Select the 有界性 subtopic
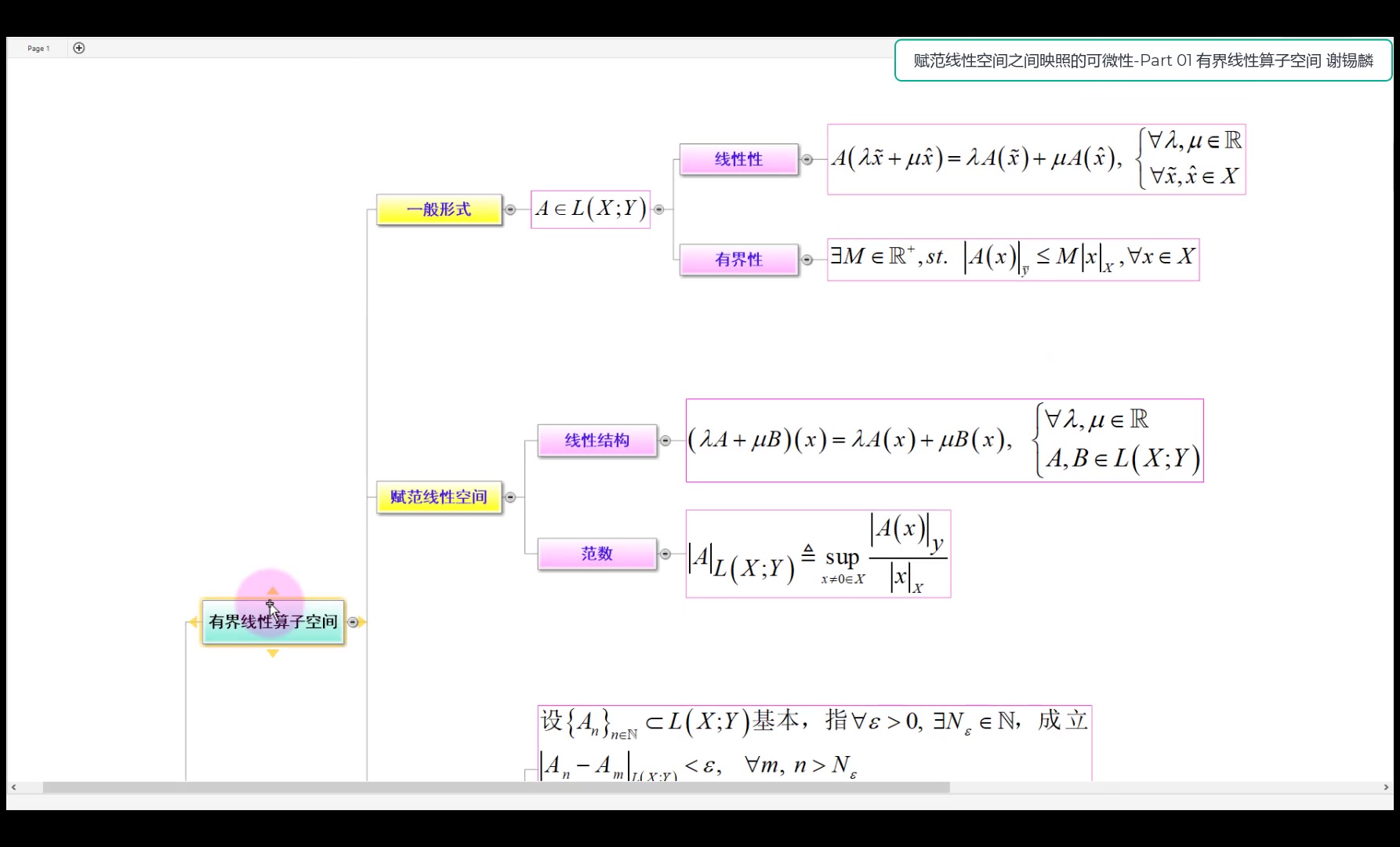This screenshot has height=847, width=1400. click(x=738, y=260)
